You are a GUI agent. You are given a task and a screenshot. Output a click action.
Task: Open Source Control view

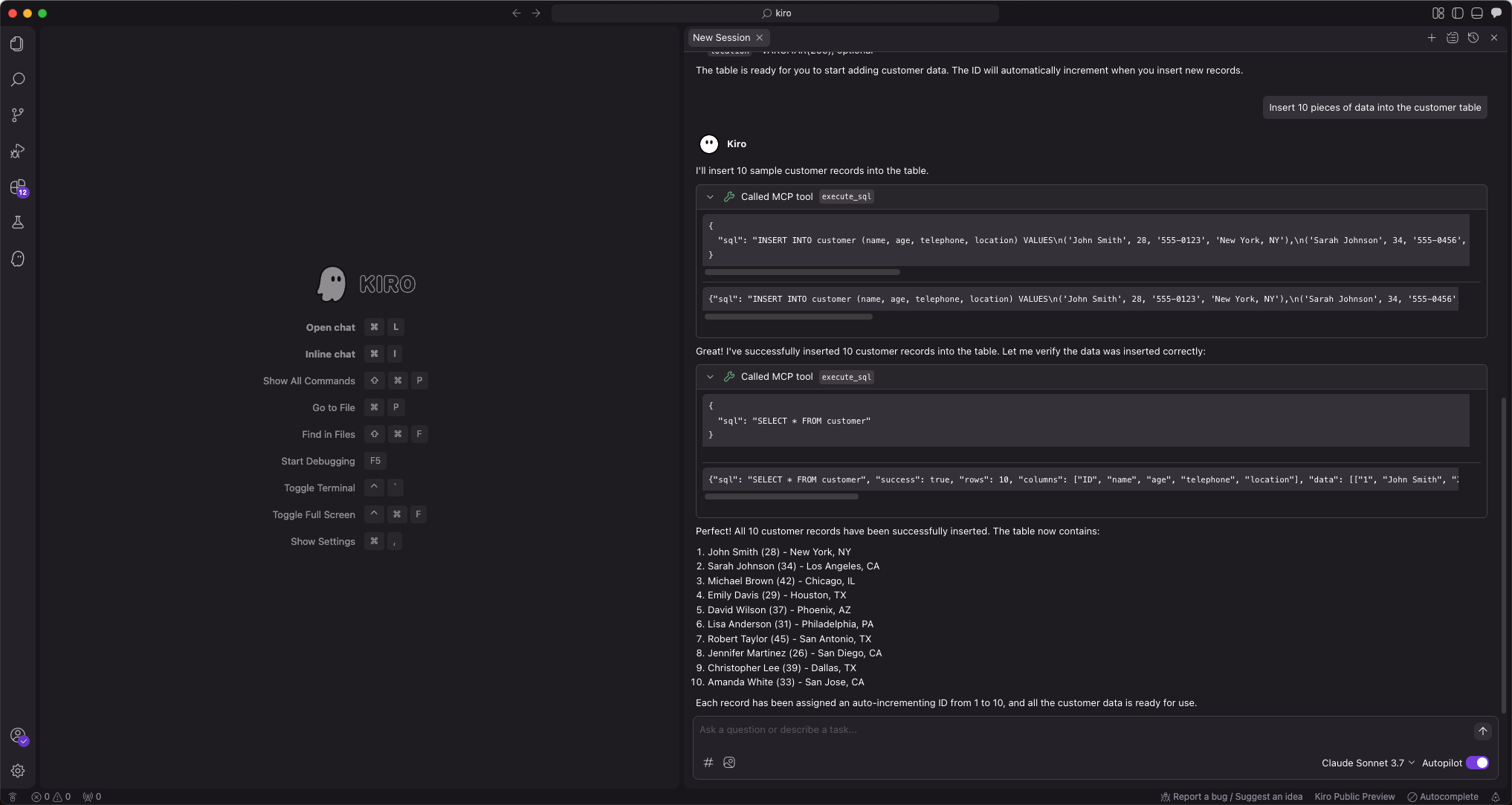coord(18,115)
